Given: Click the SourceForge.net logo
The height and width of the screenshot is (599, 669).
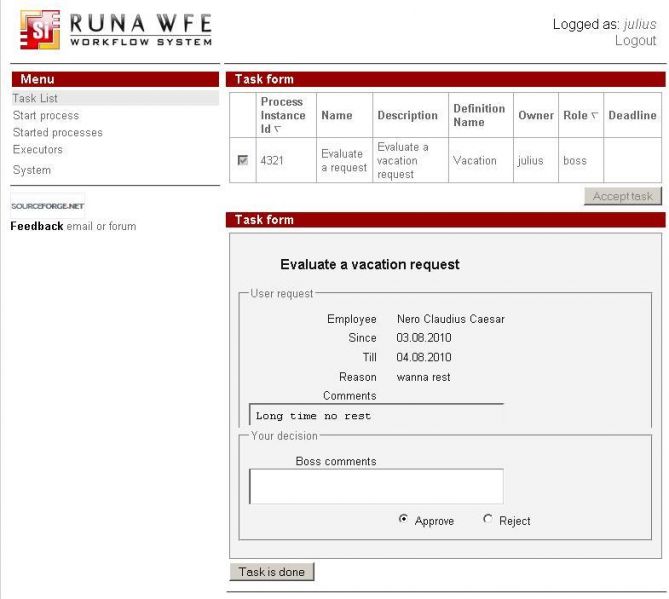Looking at the screenshot, I should [47, 205].
